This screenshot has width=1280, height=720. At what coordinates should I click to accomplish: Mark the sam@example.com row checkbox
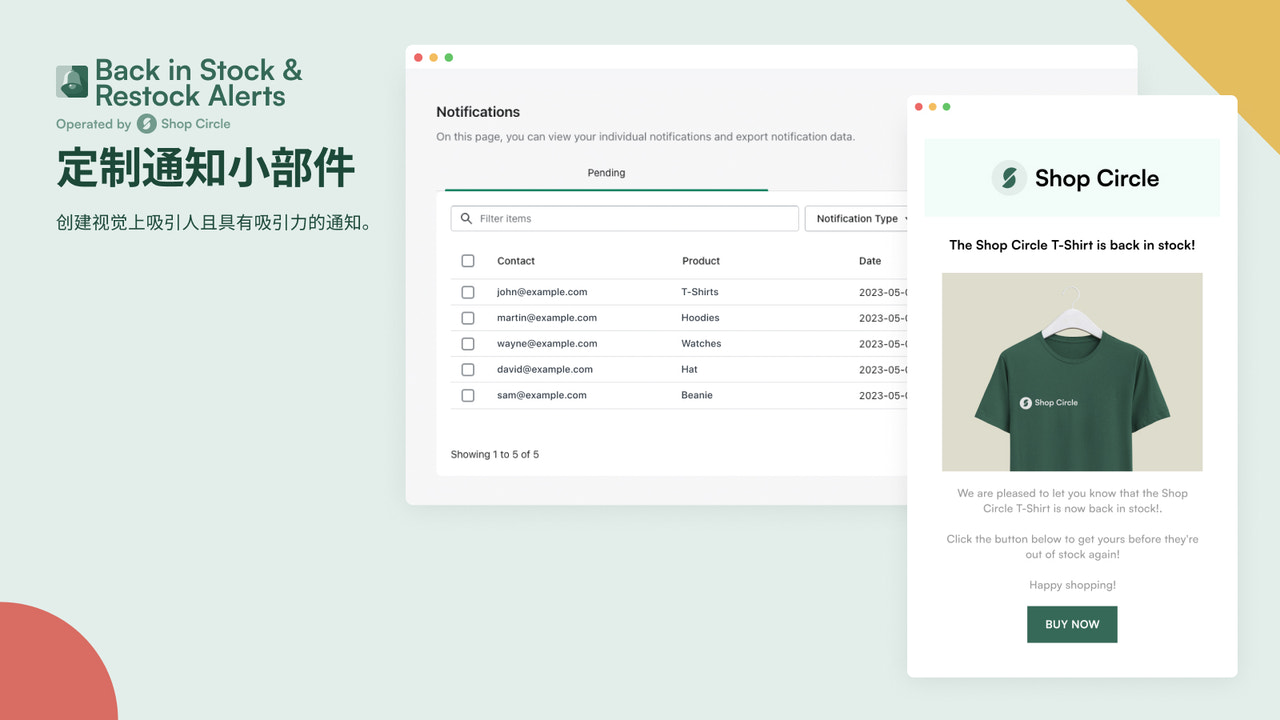[x=468, y=396]
